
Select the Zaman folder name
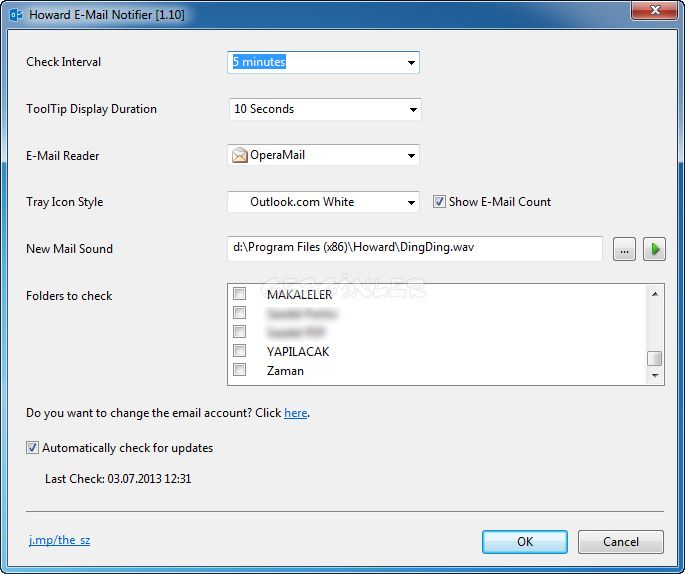click(285, 371)
